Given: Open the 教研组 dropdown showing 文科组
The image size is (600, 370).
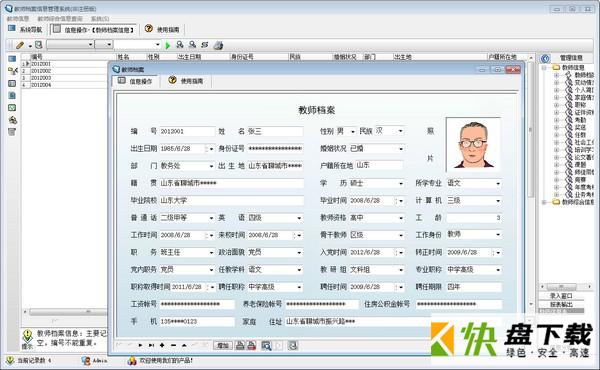Looking at the screenshot, I should (401, 270).
